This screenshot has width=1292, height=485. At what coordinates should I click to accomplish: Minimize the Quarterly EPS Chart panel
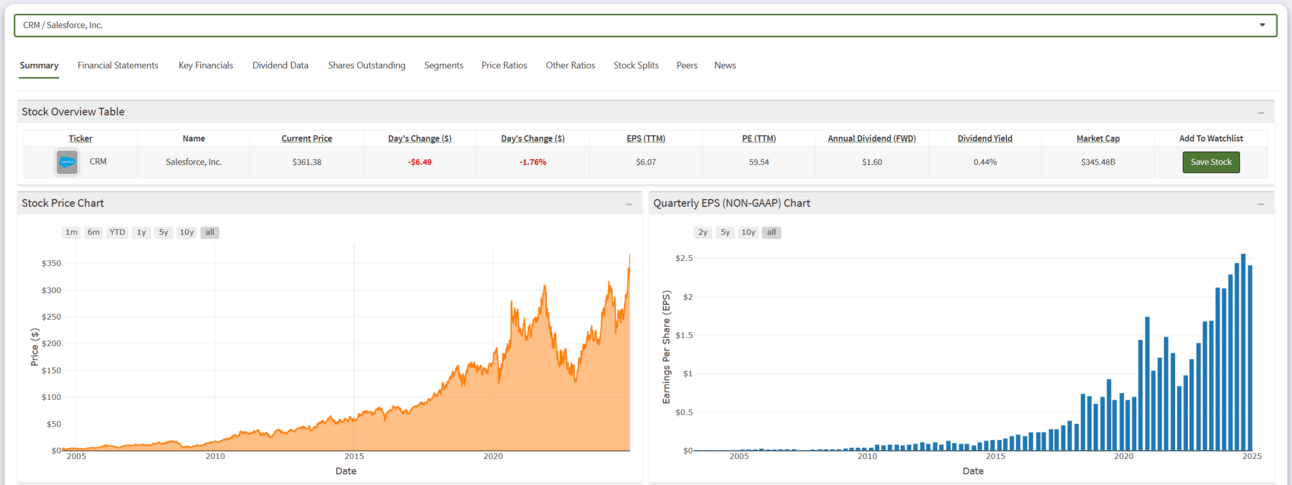click(1260, 204)
